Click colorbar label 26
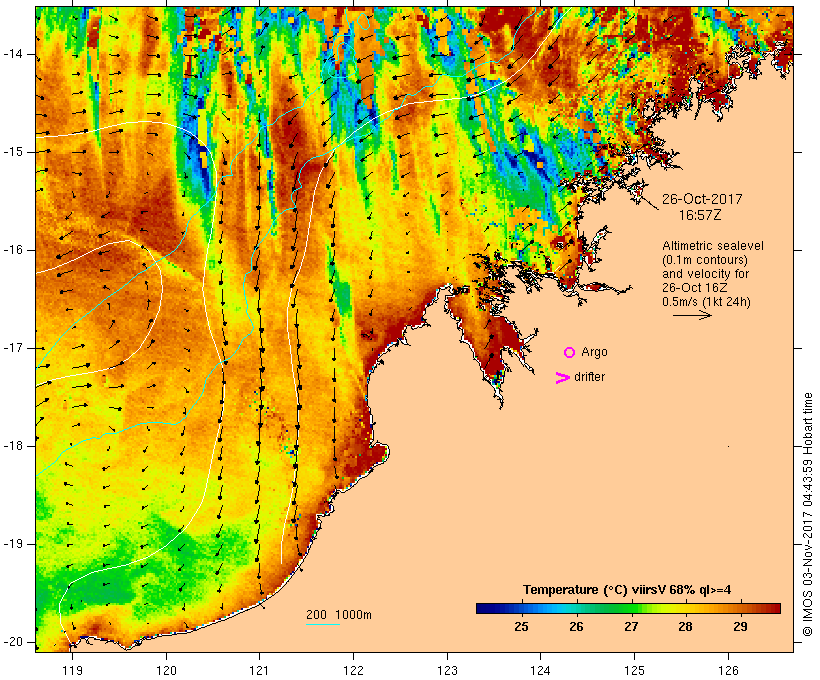 (576, 627)
